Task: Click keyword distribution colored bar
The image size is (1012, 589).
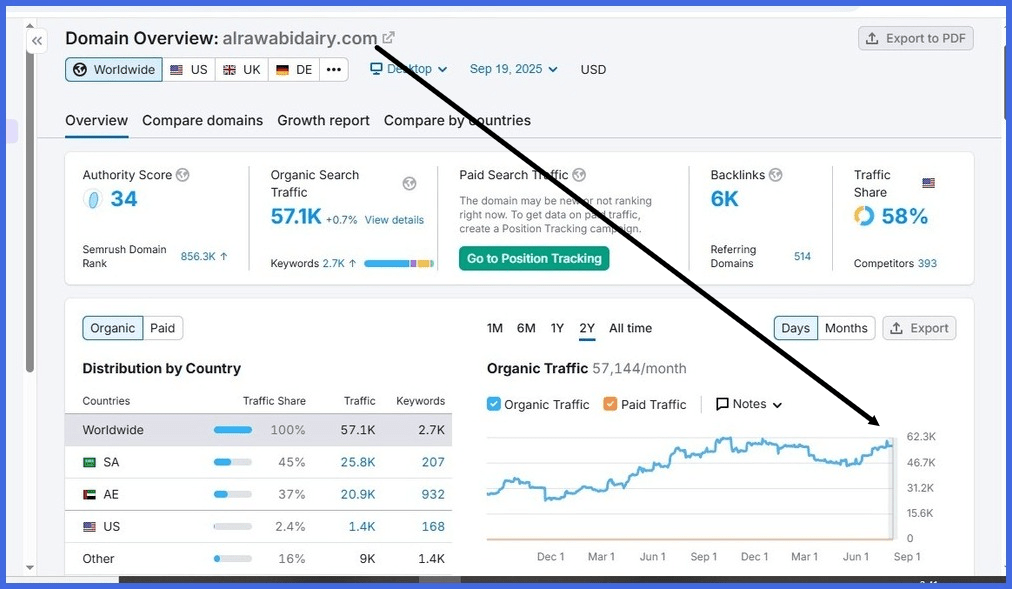Action: click(399, 263)
